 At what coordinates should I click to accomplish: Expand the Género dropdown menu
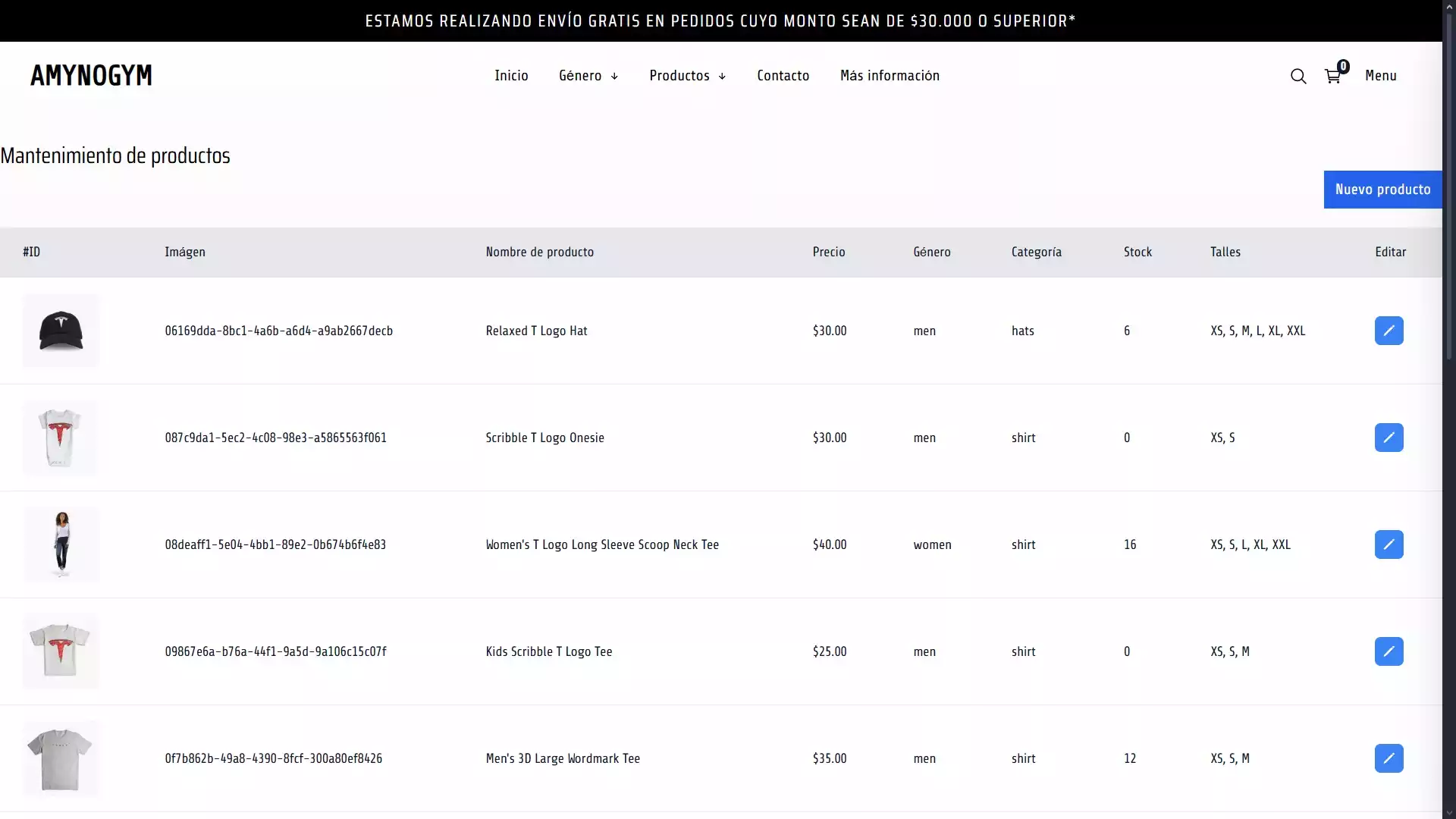point(588,76)
